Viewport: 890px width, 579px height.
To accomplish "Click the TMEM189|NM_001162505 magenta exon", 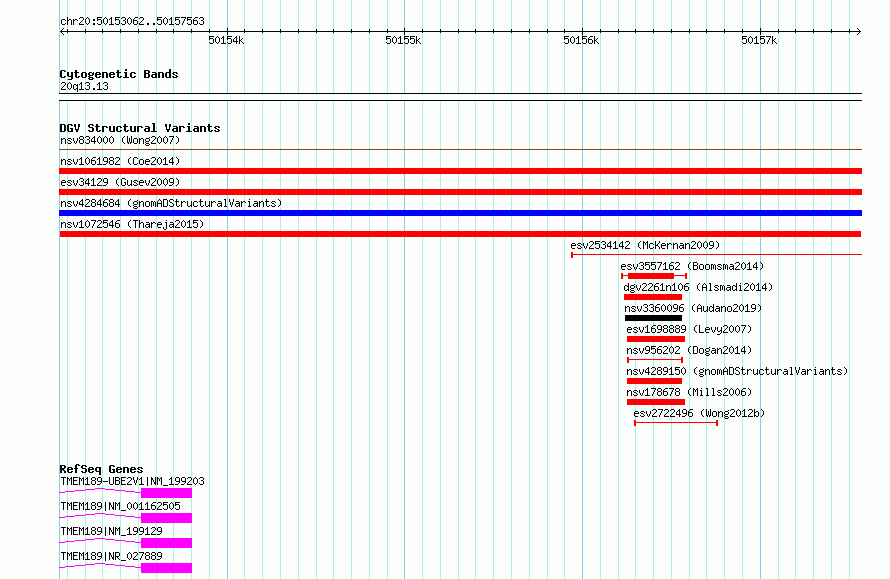I will [166, 518].
